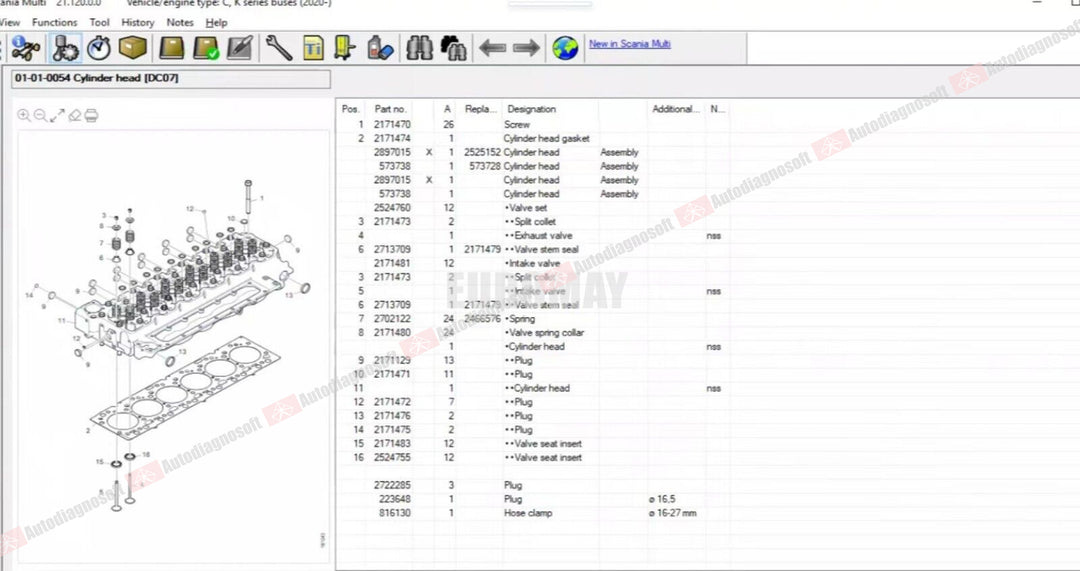Screen dimensions: 1080x571
Task: Select the Screw row, part 2171470
Action: 533,125
